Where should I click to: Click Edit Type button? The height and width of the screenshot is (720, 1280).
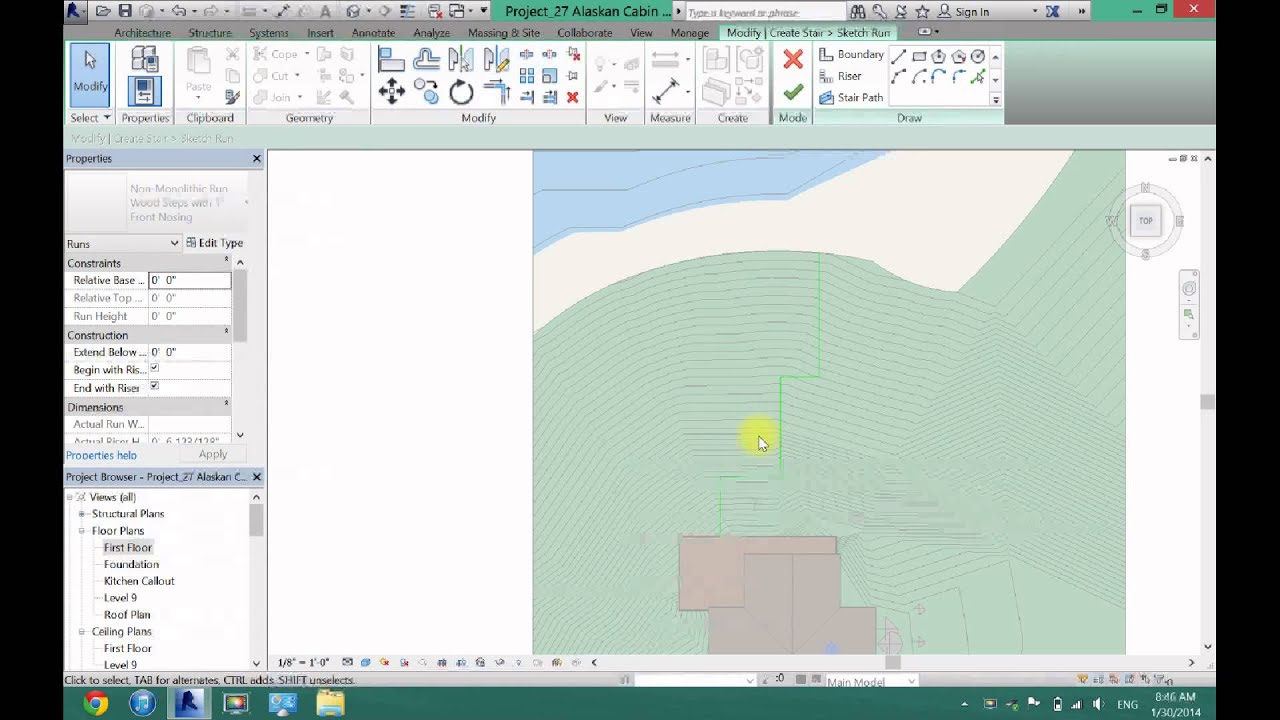(214, 243)
